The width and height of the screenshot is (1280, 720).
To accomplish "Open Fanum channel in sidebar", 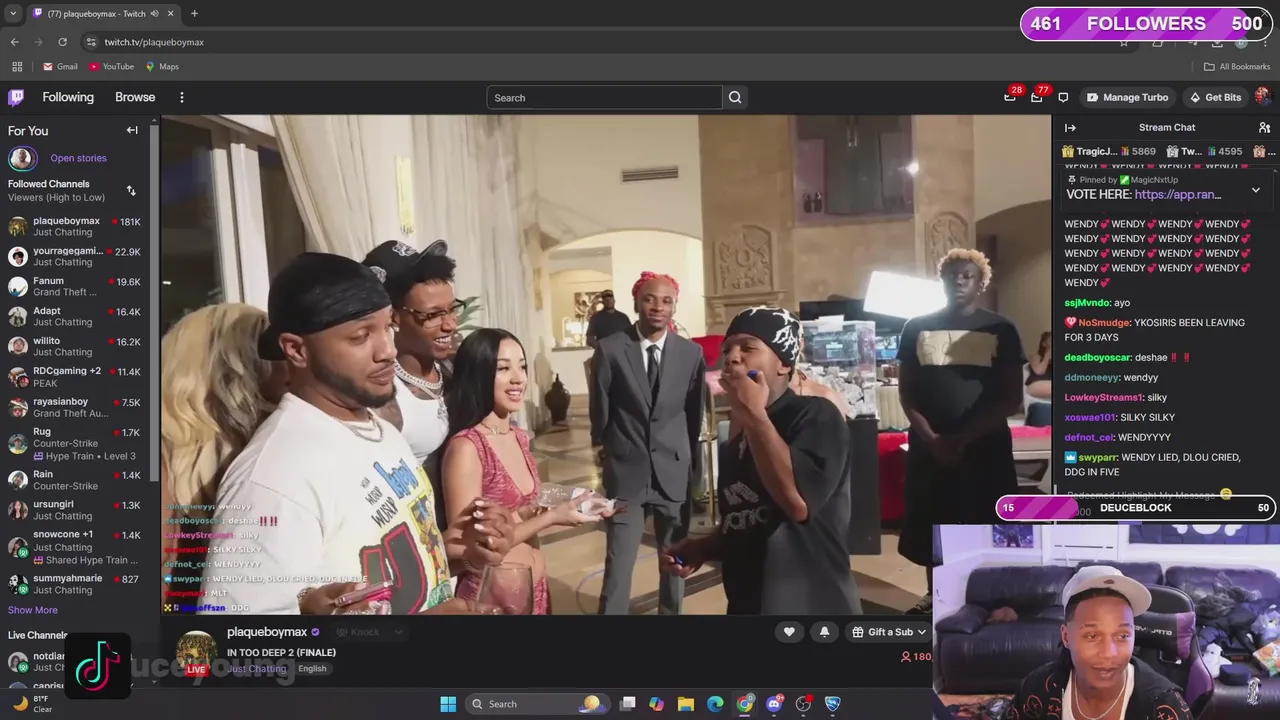I will coord(75,286).
